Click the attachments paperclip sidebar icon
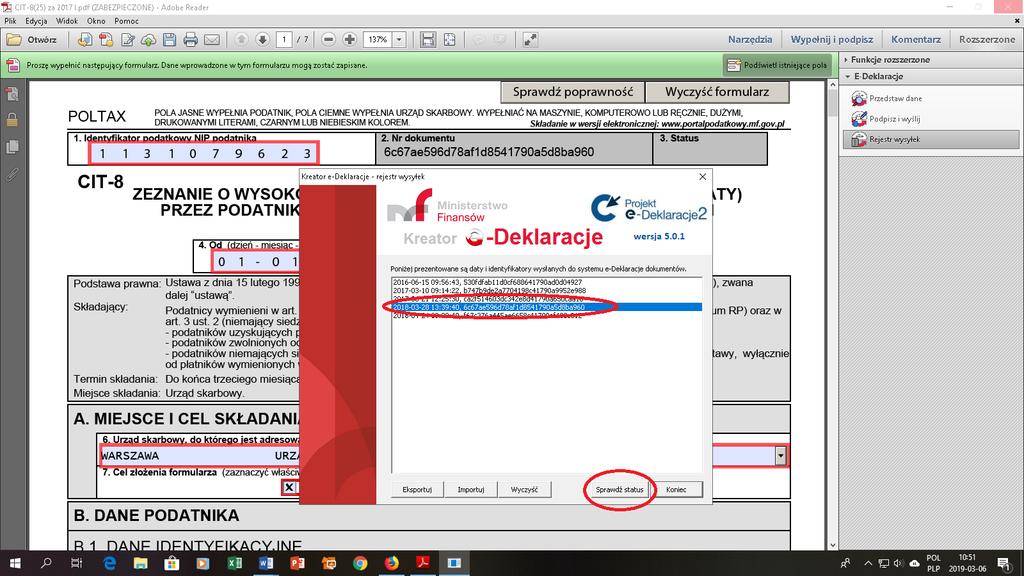 (x=12, y=174)
